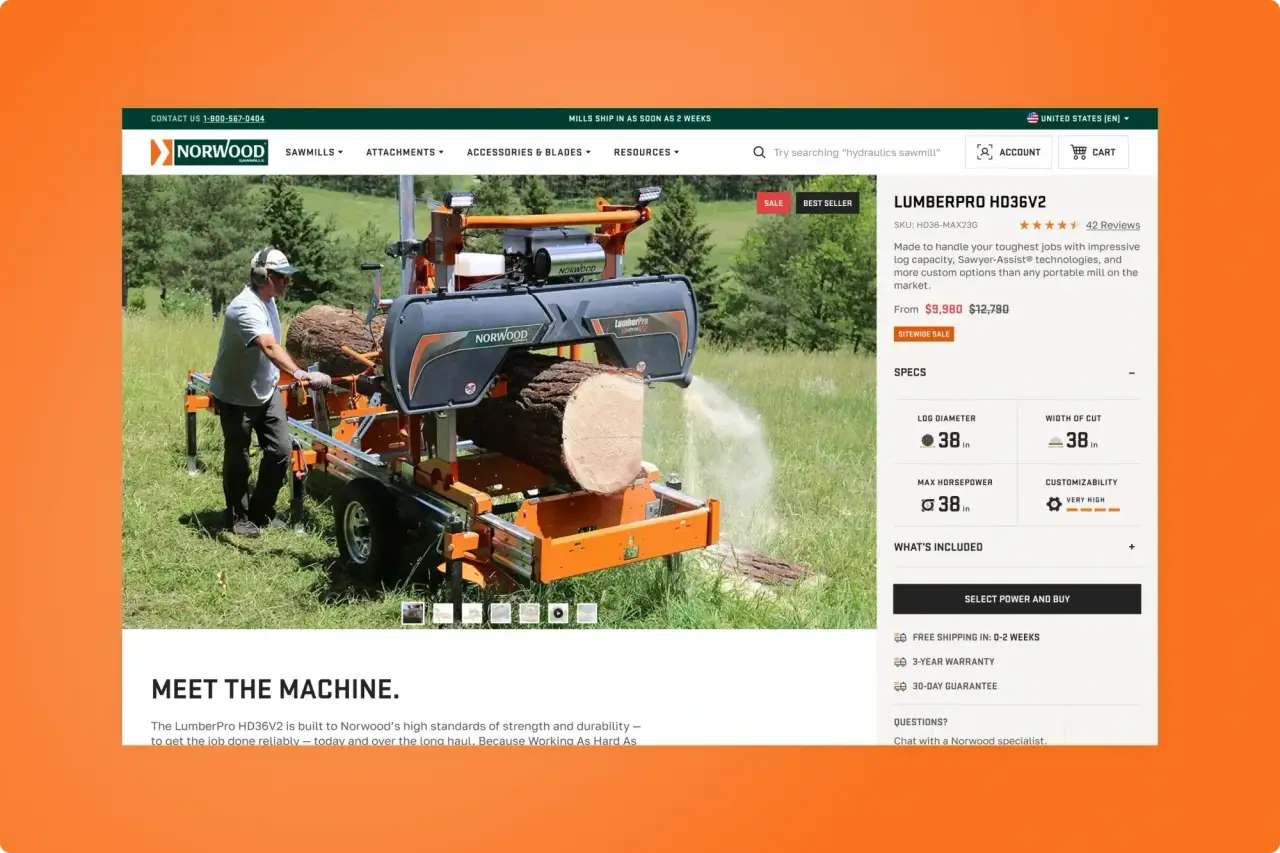Click the shopping cart icon
Viewport: 1280px width, 853px height.
(1078, 152)
